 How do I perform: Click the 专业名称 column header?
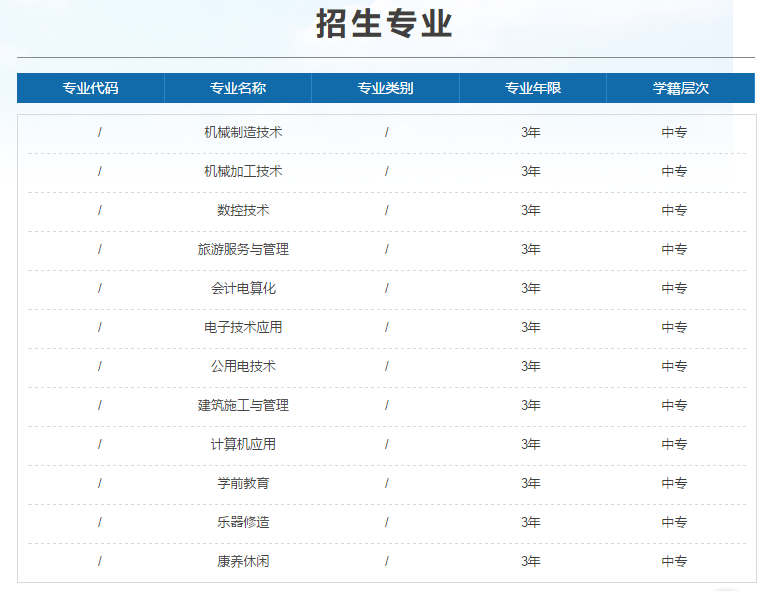pyautogui.click(x=238, y=88)
